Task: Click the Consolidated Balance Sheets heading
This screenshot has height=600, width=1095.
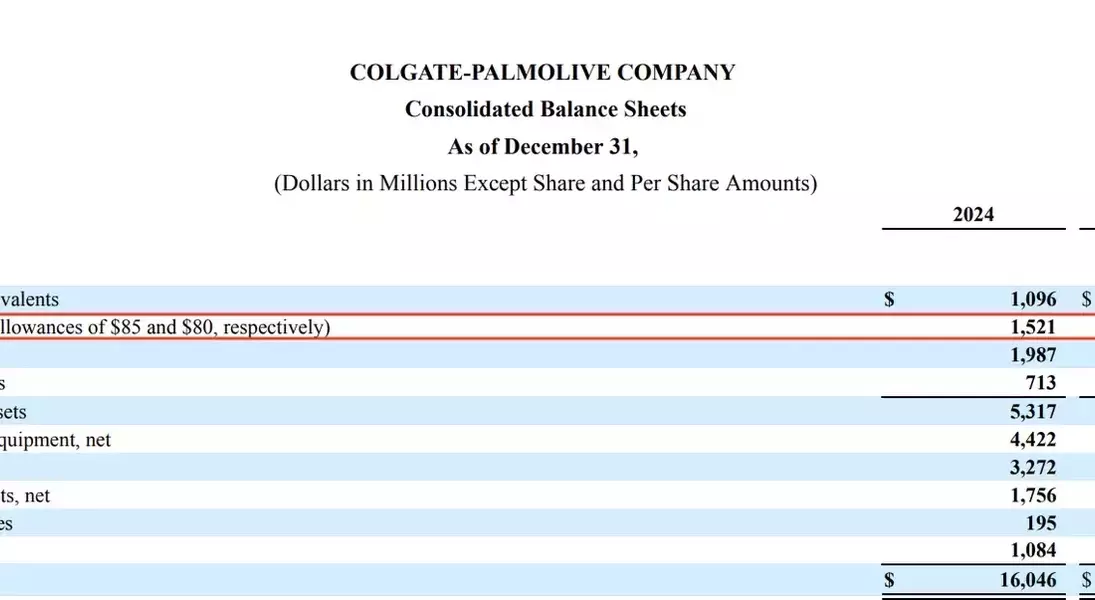Action: coord(545,110)
